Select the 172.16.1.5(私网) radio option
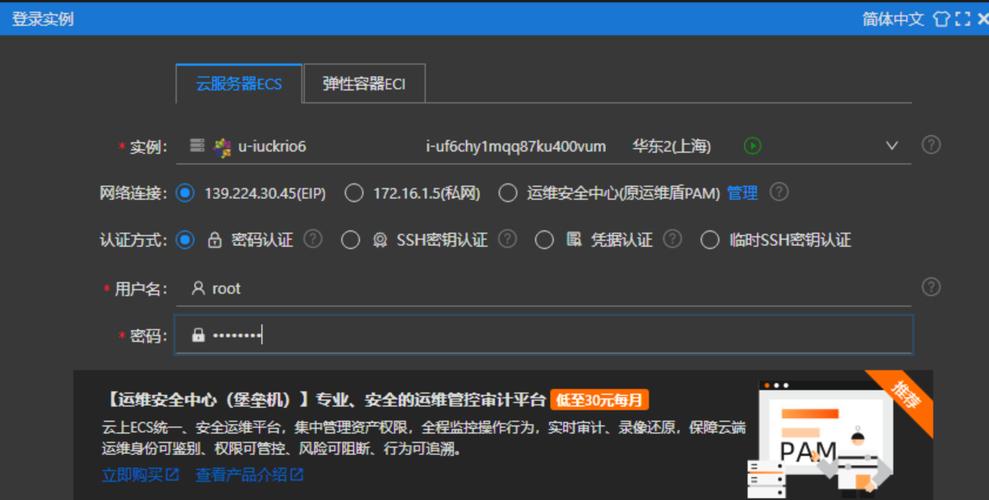This screenshot has width=989, height=500. click(354, 193)
